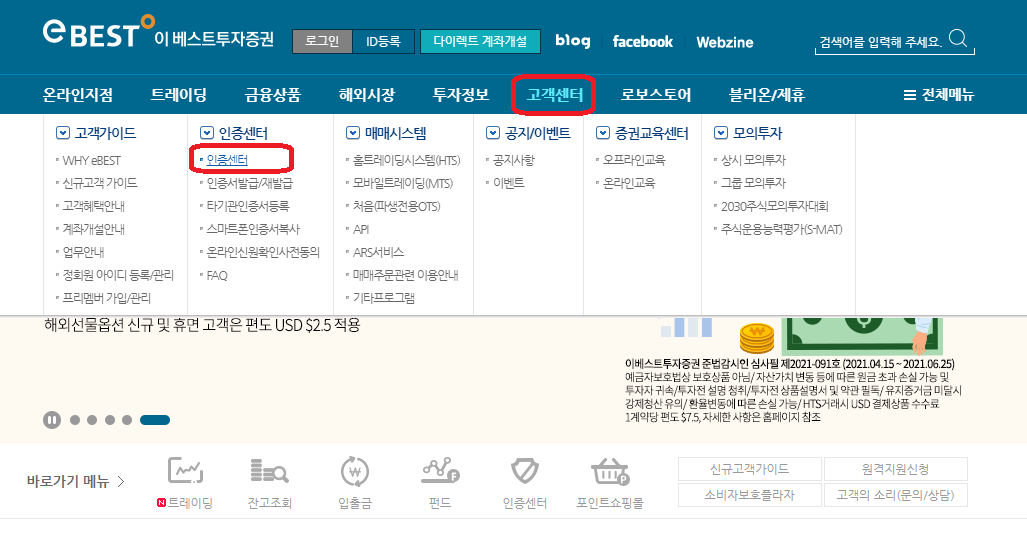The height and width of the screenshot is (548, 1027).
Task: Open 상시 모의투자 link
Action: click(x=753, y=160)
